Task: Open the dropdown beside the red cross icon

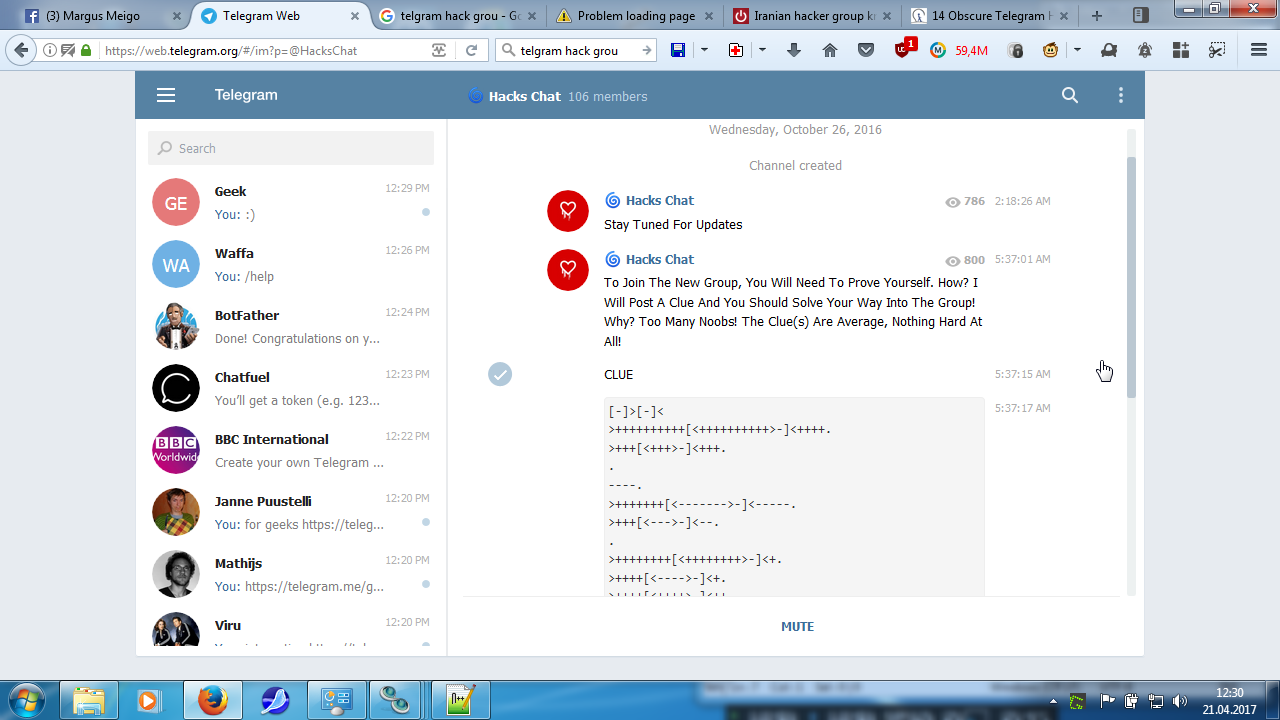Action: click(762, 51)
